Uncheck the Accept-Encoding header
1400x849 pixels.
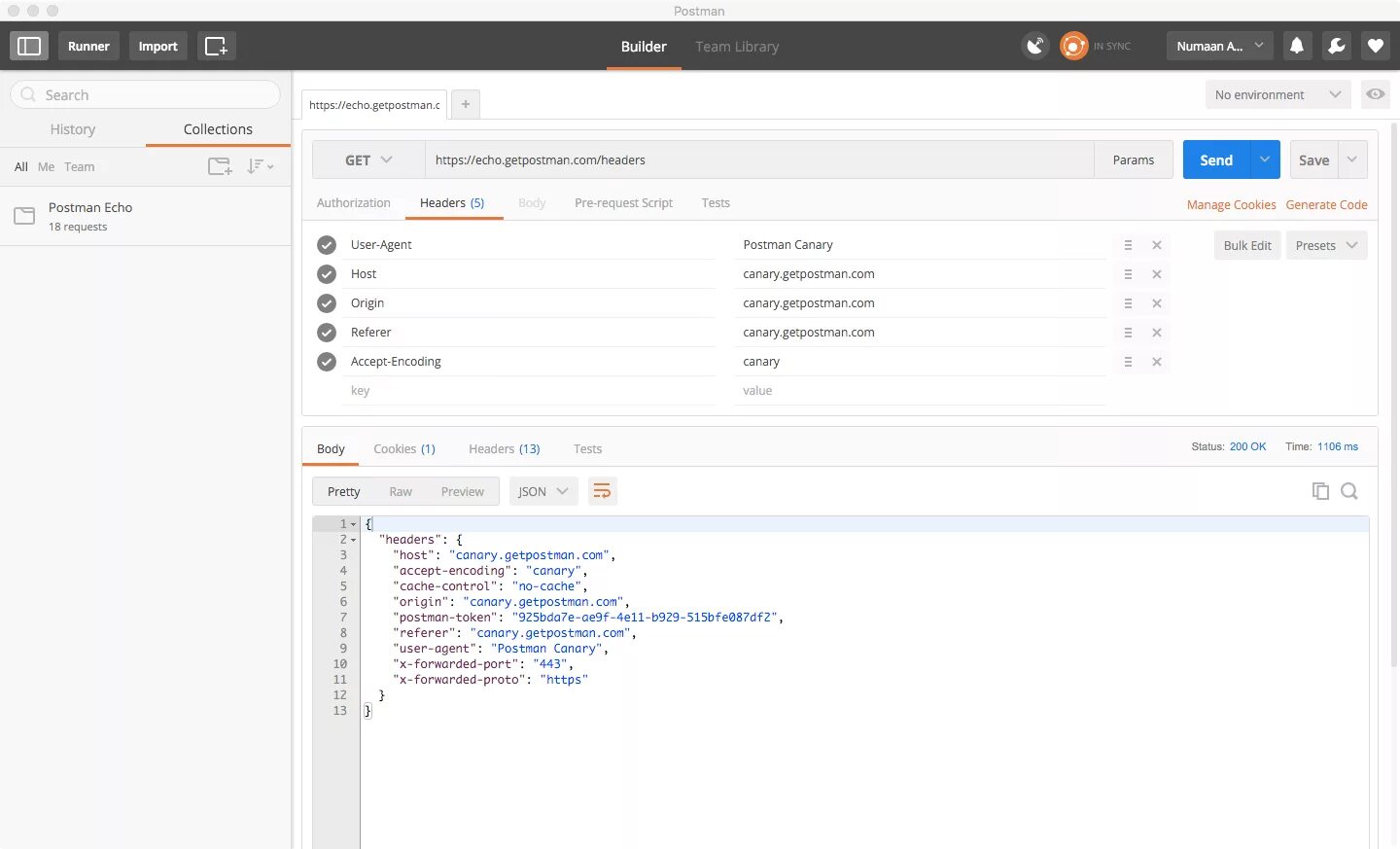click(x=327, y=362)
